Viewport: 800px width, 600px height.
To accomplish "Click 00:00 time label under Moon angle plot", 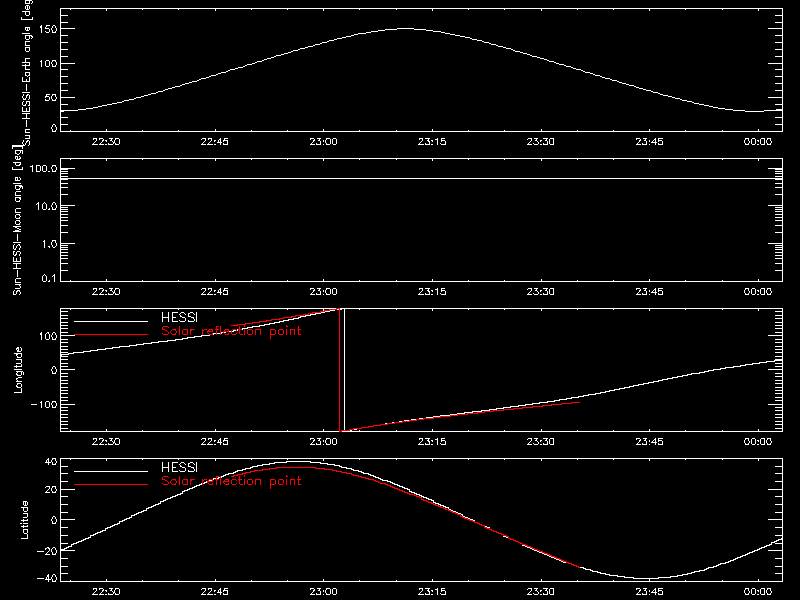I will point(758,292).
